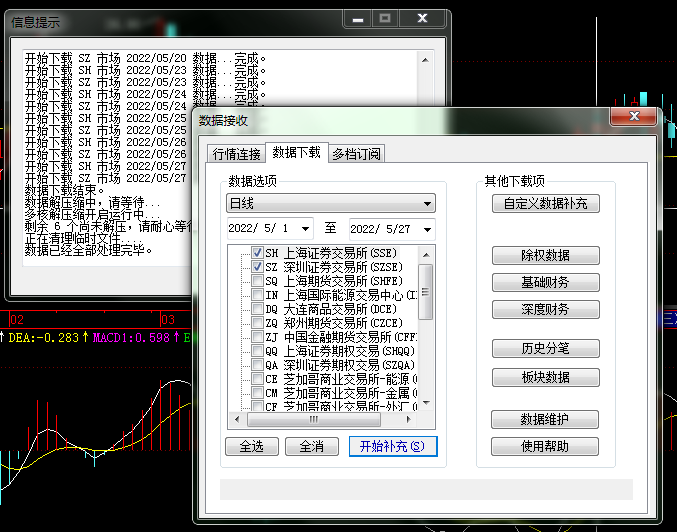This screenshot has width=677, height=532.
Task: Click exchange list scroll up arrow
Action: point(426,255)
